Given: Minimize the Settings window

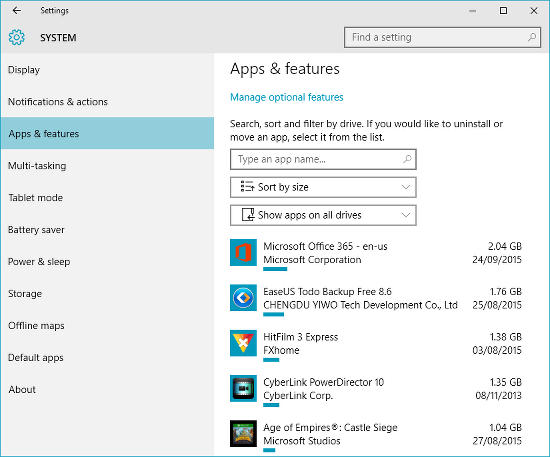Looking at the screenshot, I should pos(472,11).
